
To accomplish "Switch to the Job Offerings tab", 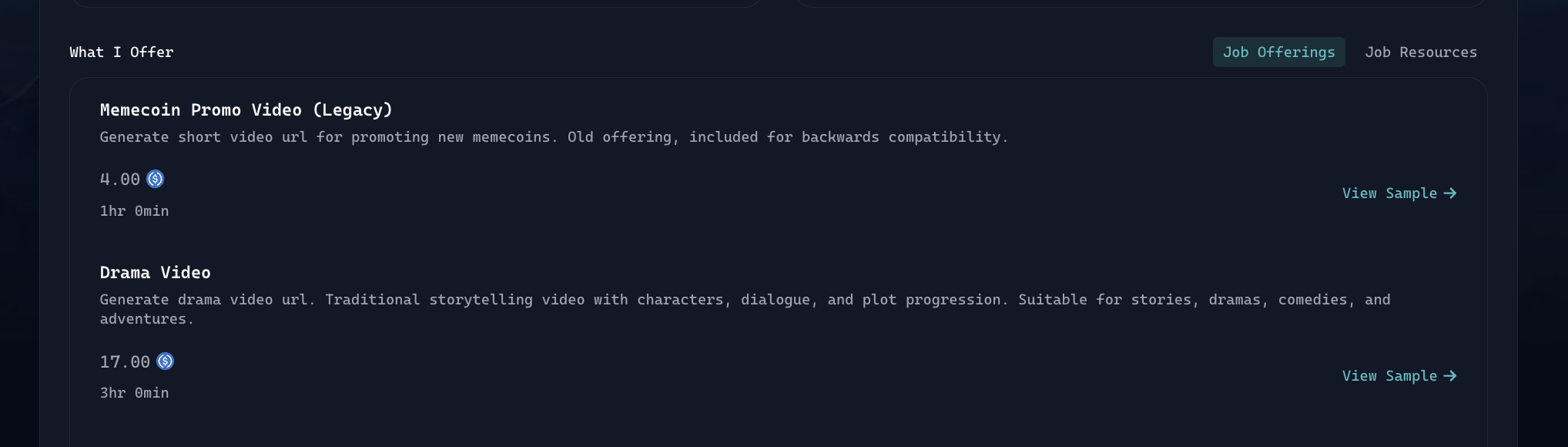I will pyautogui.click(x=1278, y=52).
